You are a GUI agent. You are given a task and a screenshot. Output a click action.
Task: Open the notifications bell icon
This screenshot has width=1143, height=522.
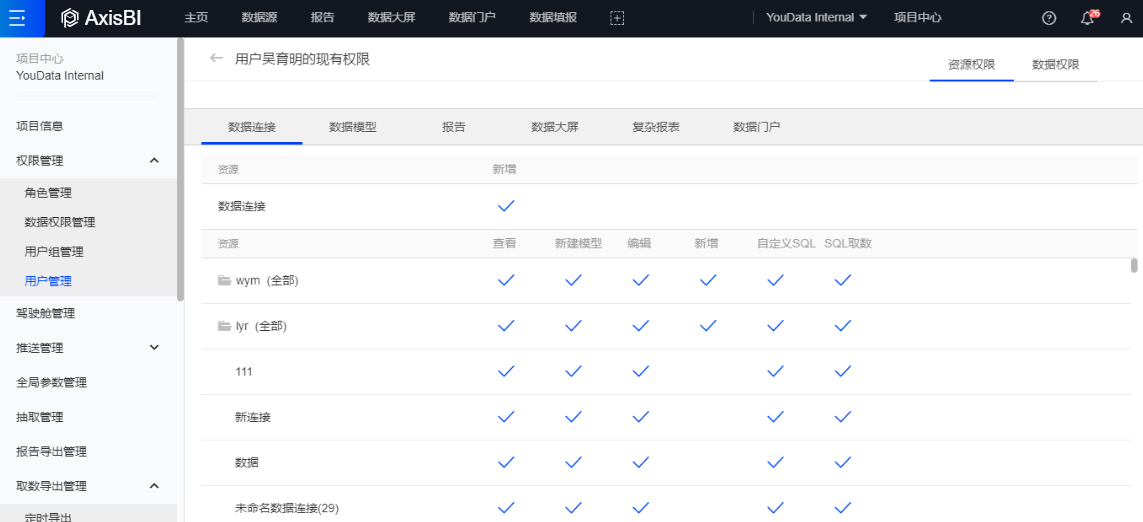point(1087,18)
